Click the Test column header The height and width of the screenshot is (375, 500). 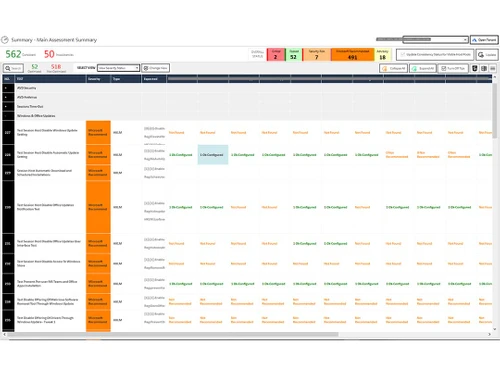(50, 79)
